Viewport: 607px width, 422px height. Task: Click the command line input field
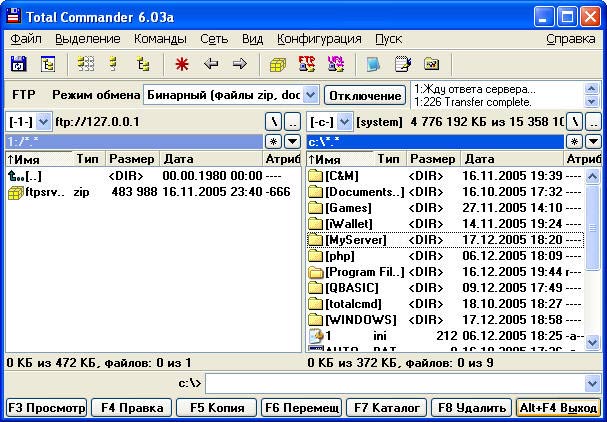coord(395,384)
